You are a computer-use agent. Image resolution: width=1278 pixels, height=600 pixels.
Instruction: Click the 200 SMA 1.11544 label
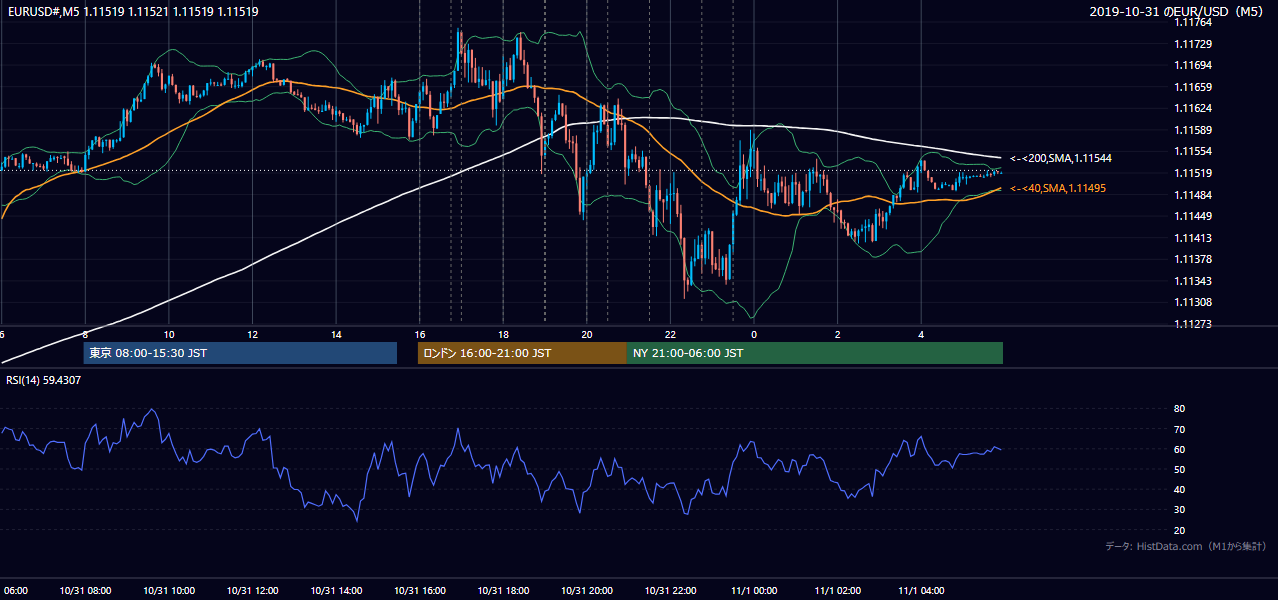[1061, 158]
